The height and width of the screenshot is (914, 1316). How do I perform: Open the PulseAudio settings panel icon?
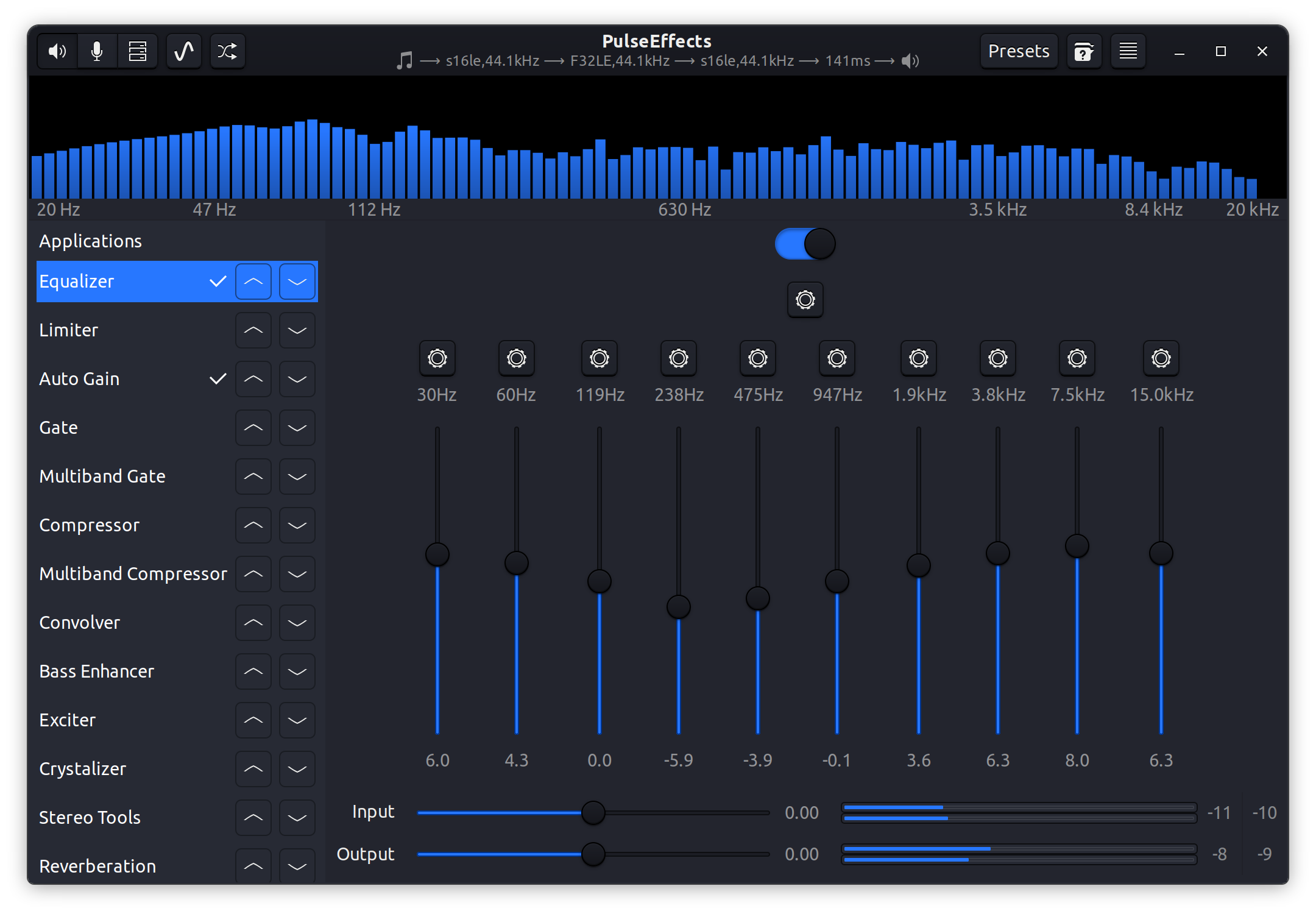point(138,51)
